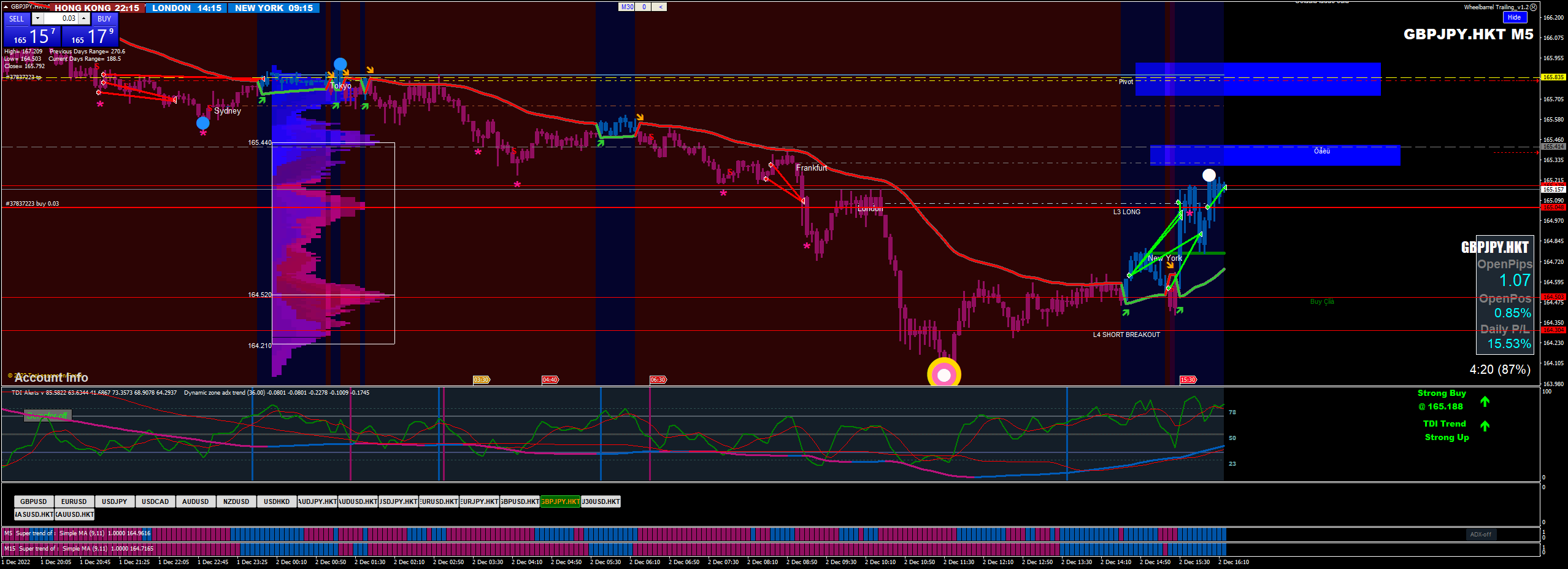Click the 0 button beside M30
Viewport: 1568px width, 569px height.
pyautogui.click(x=644, y=7)
